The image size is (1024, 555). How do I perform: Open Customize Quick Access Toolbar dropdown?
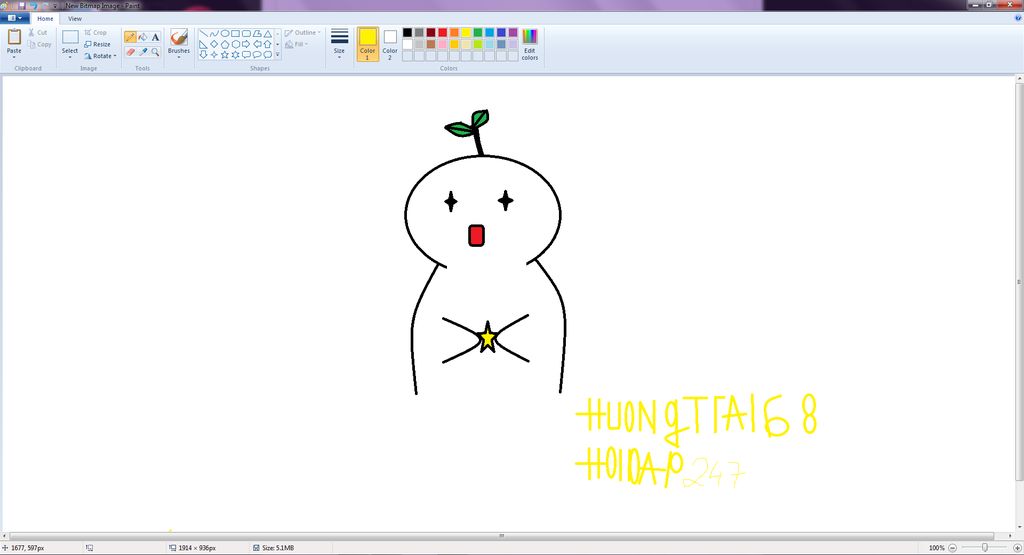coord(55,6)
